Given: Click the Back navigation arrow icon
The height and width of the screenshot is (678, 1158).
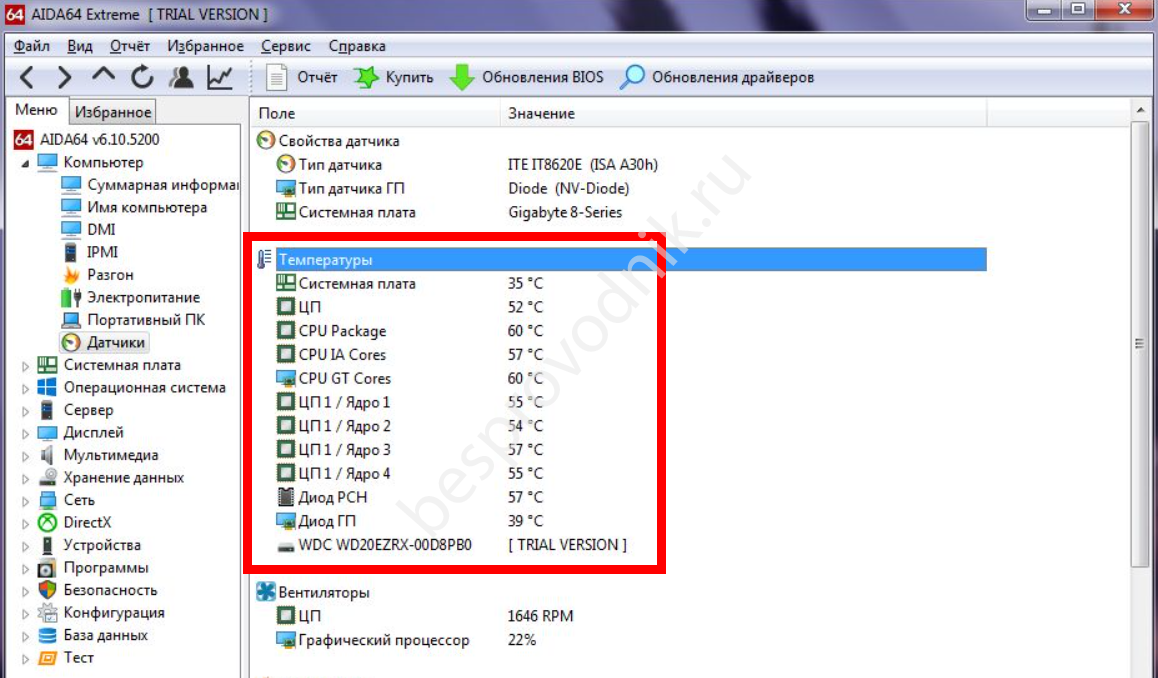Looking at the screenshot, I should coord(27,77).
